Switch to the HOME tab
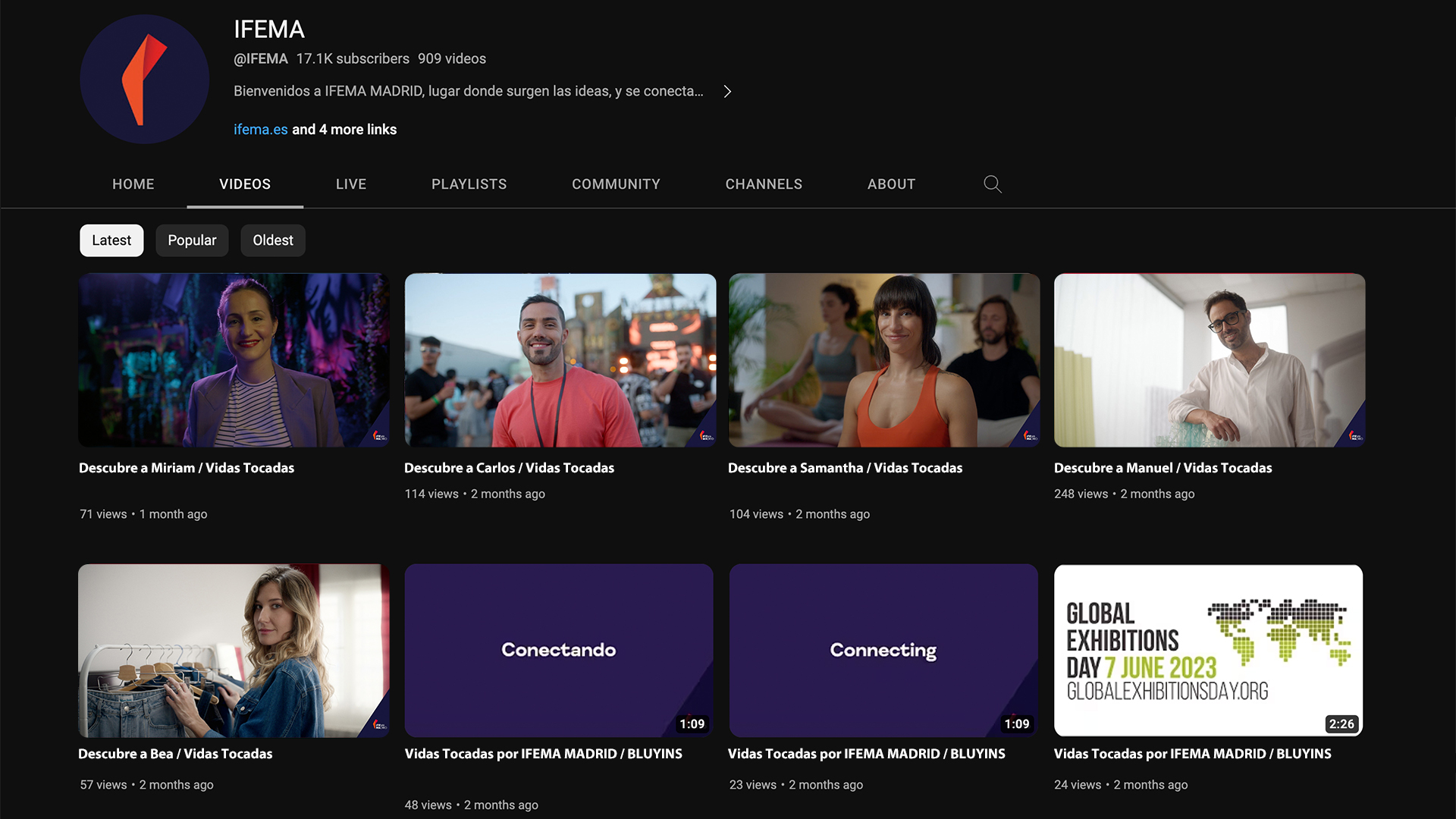Screen dimensions: 1456x819 pyautogui.click(x=133, y=184)
